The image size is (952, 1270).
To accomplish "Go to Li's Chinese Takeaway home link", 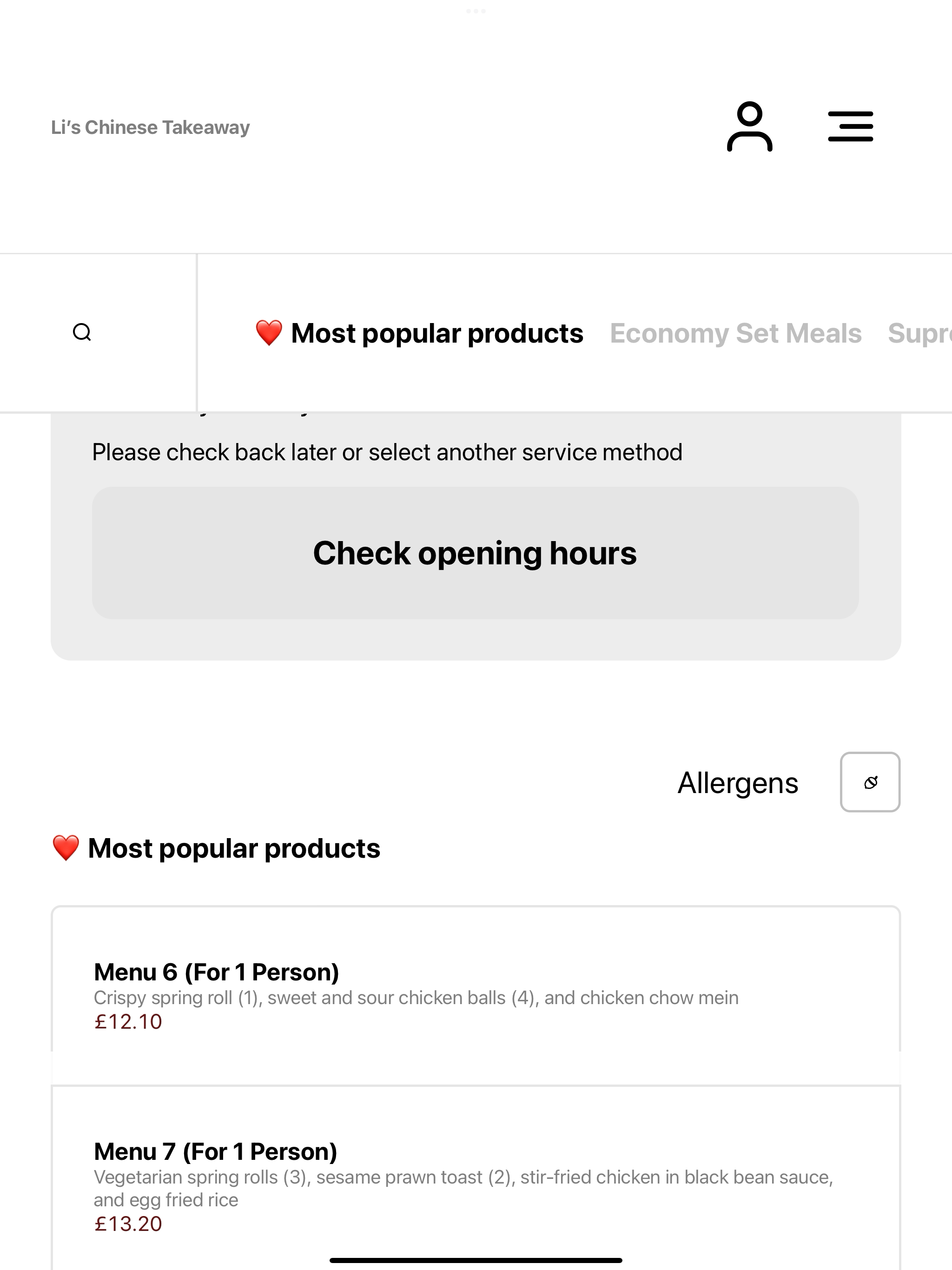I will coord(151,127).
